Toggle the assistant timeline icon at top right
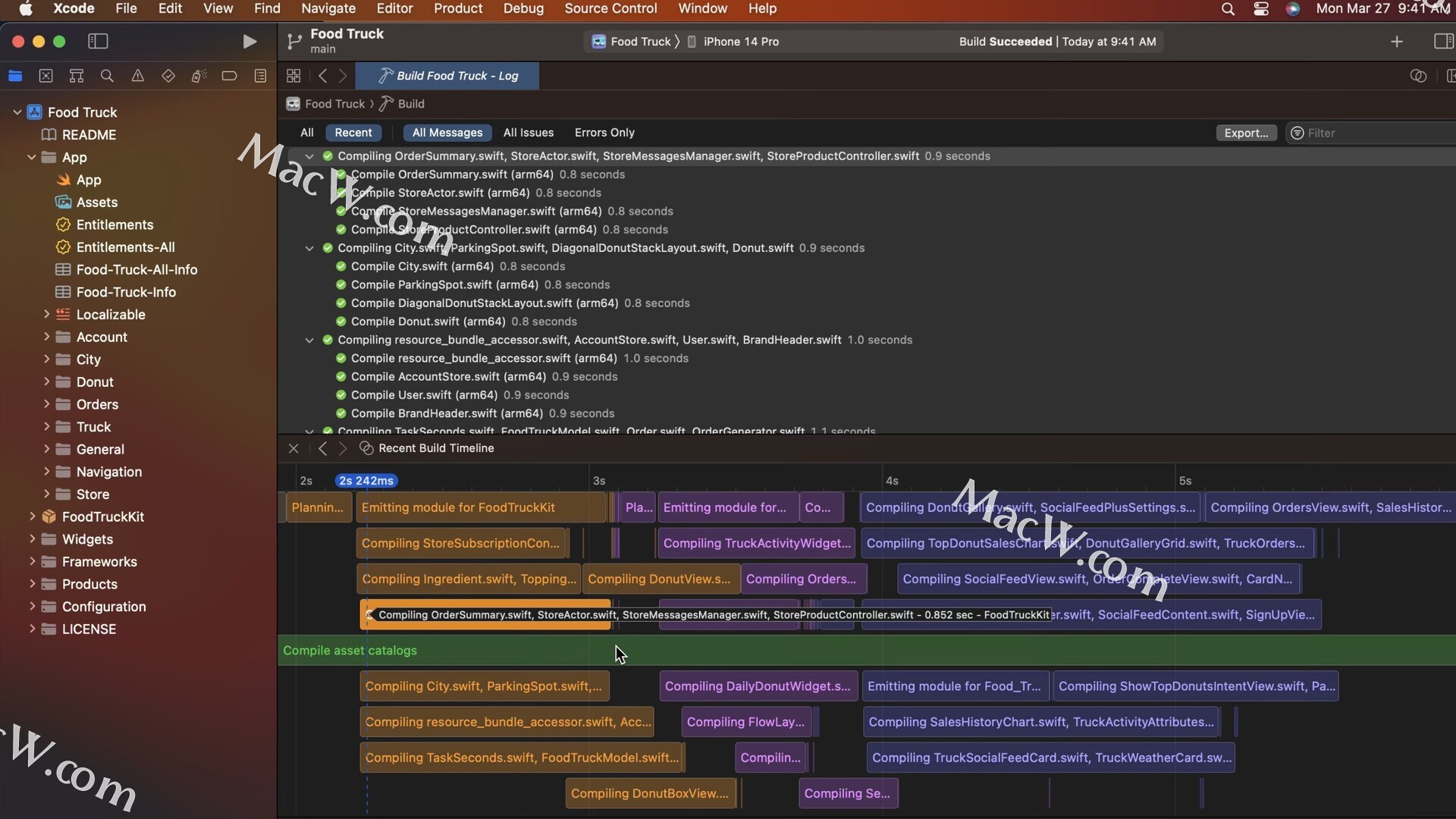This screenshot has width=1456, height=819. pos(1418,76)
